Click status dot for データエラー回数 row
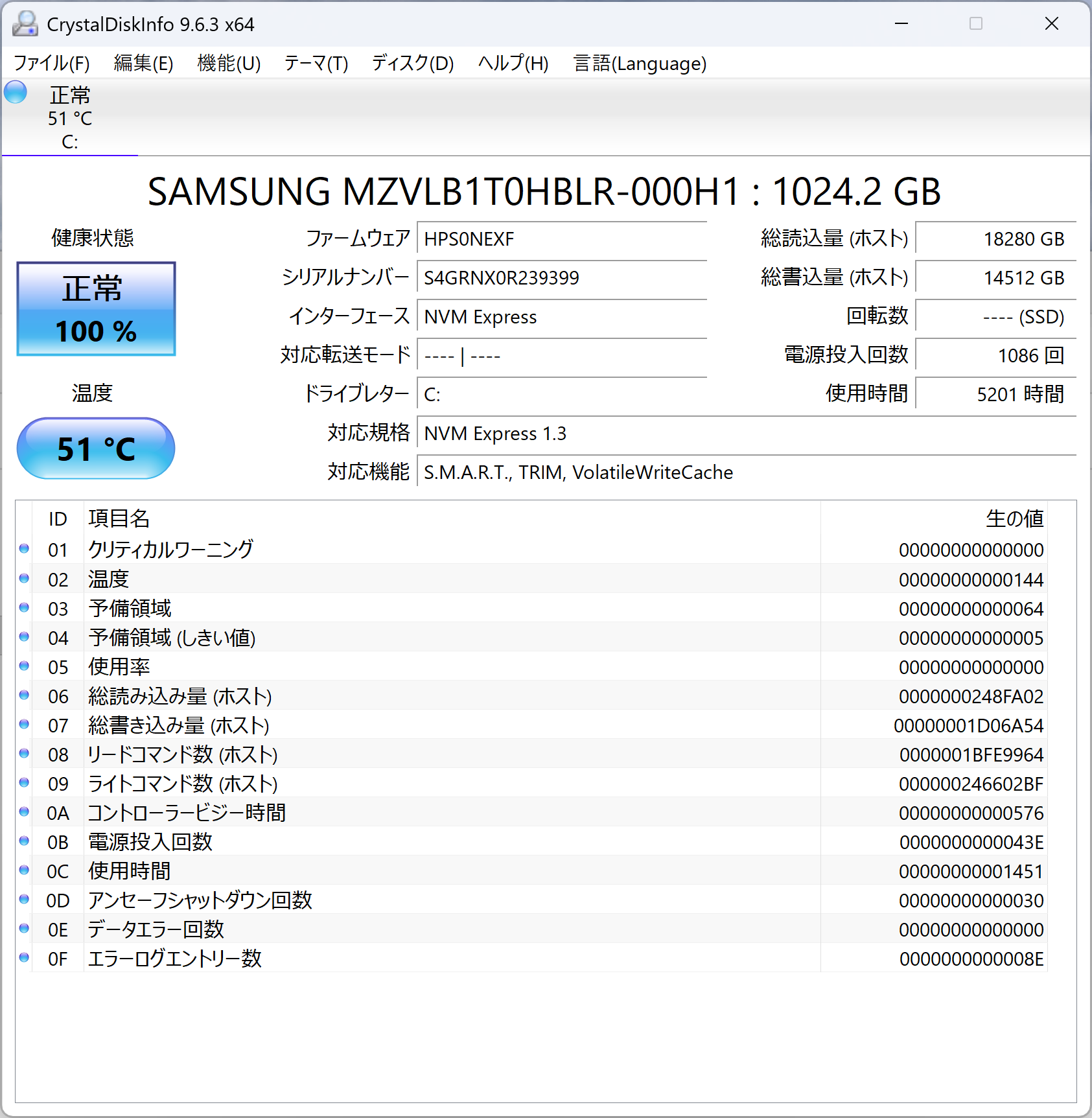The image size is (1092, 1118). pyautogui.click(x=24, y=928)
